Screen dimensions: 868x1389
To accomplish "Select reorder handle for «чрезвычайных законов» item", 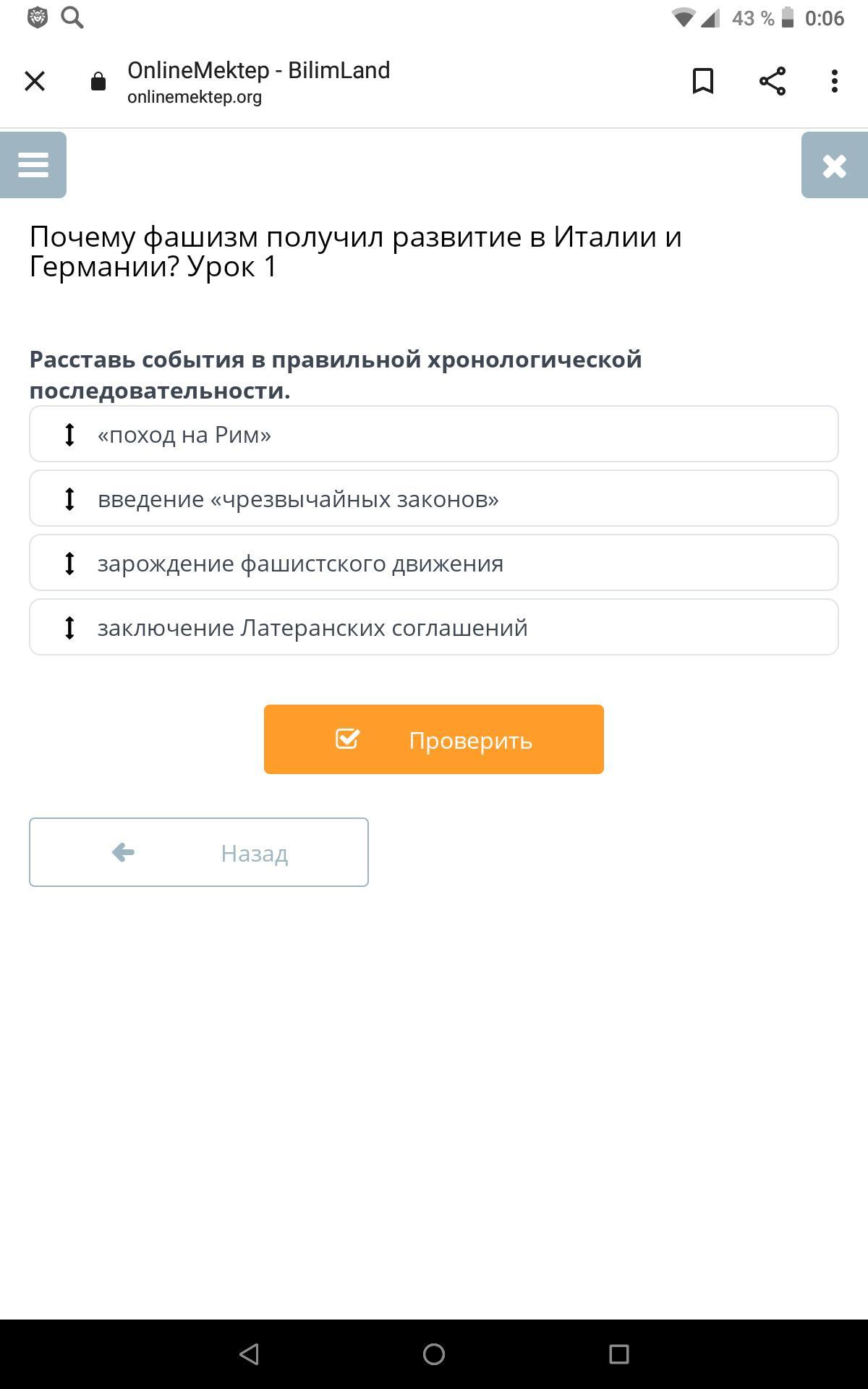I will pyautogui.click(x=69, y=498).
